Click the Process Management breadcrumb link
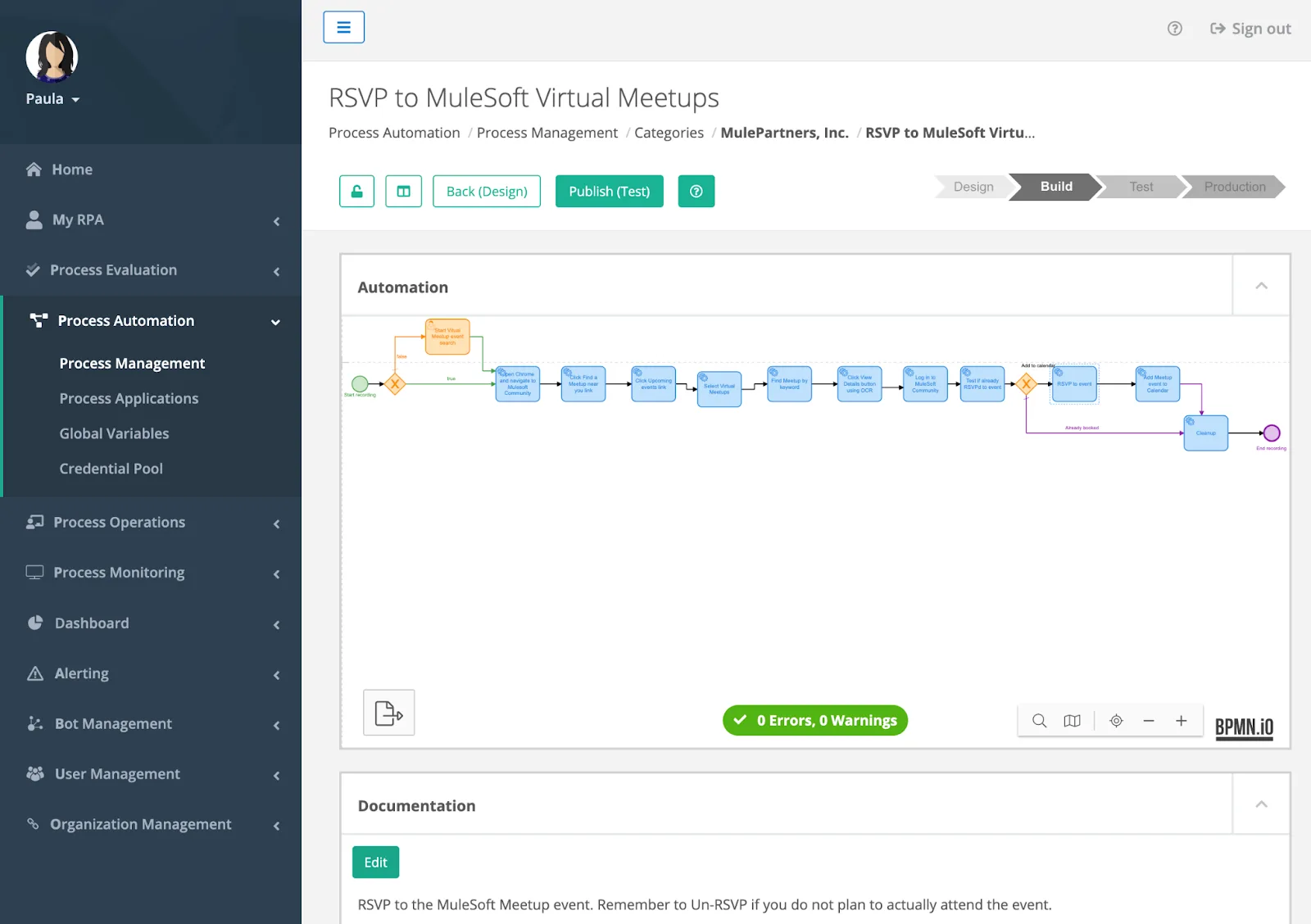Screen dimensions: 1311x924 [x=547, y=133]
